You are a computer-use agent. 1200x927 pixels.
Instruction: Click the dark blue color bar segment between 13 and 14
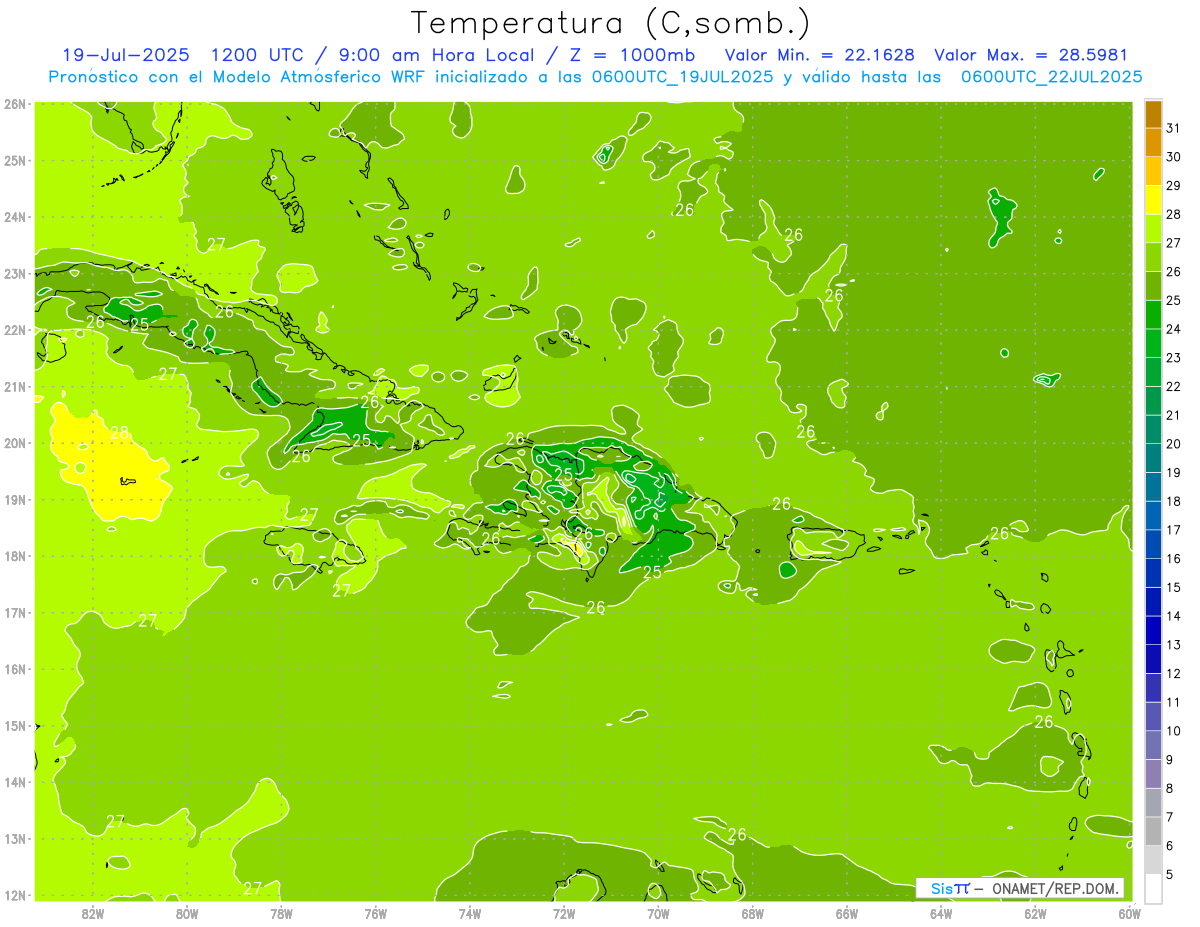click(1153, 630)
